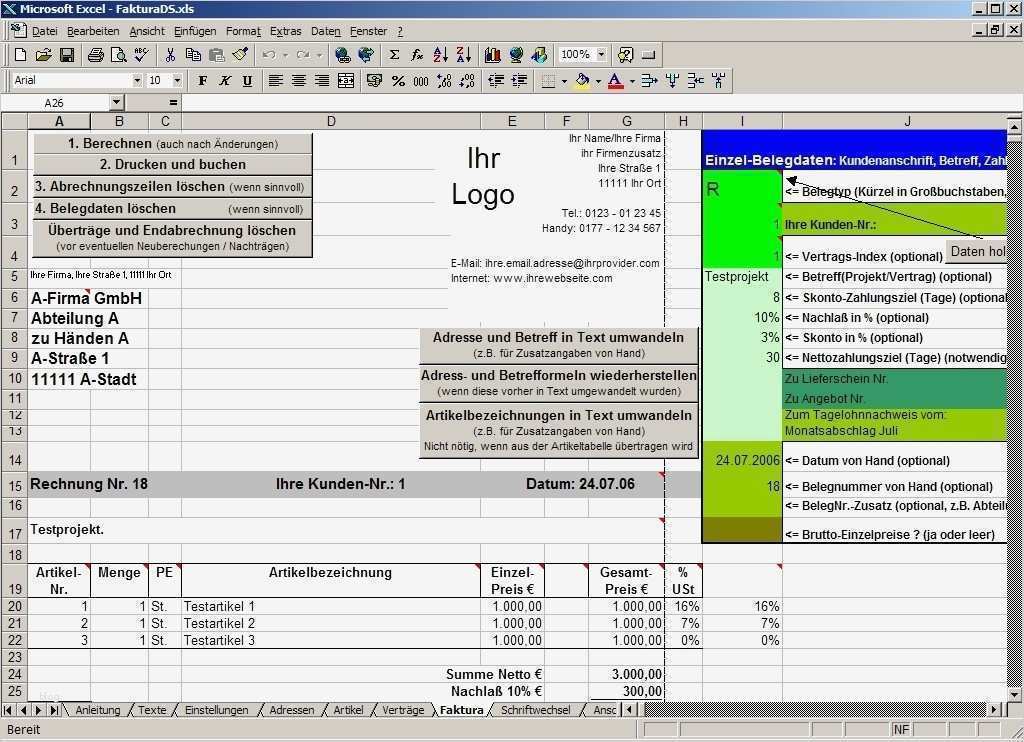Viewport: 1024px width, 742px height.
Task: Click the AutoSum sigma icon
Action: pos(394,55)
